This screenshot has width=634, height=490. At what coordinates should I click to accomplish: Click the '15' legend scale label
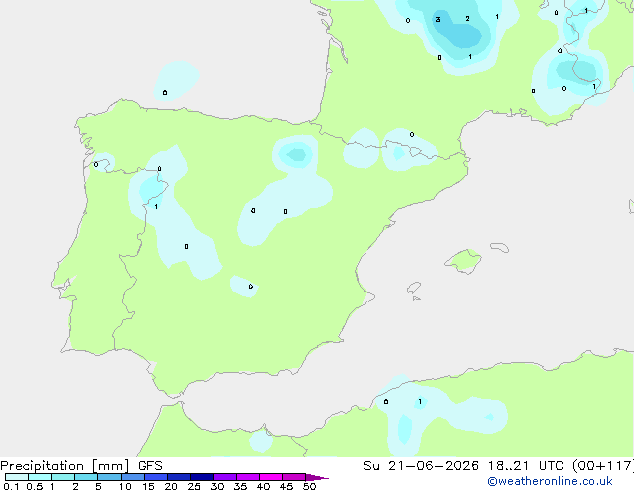coord(148,486)
